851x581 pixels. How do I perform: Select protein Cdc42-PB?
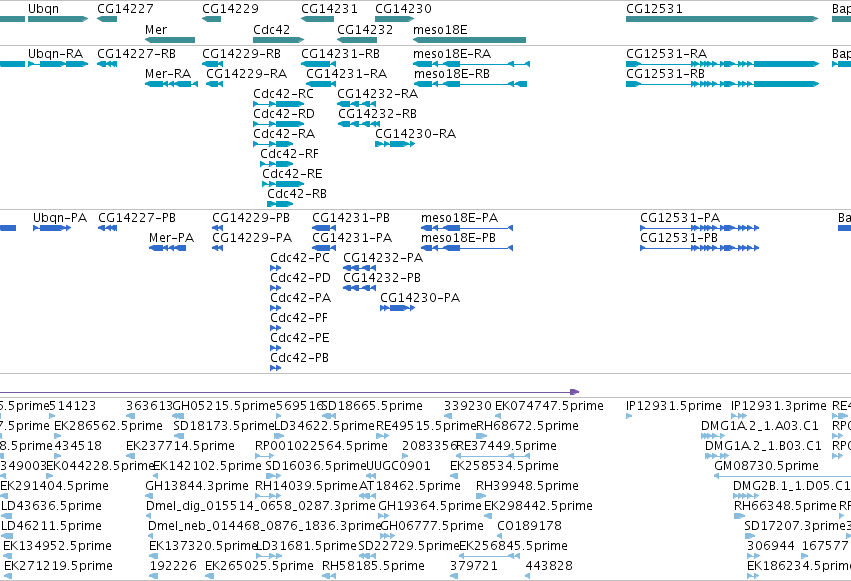coord(300,359)
